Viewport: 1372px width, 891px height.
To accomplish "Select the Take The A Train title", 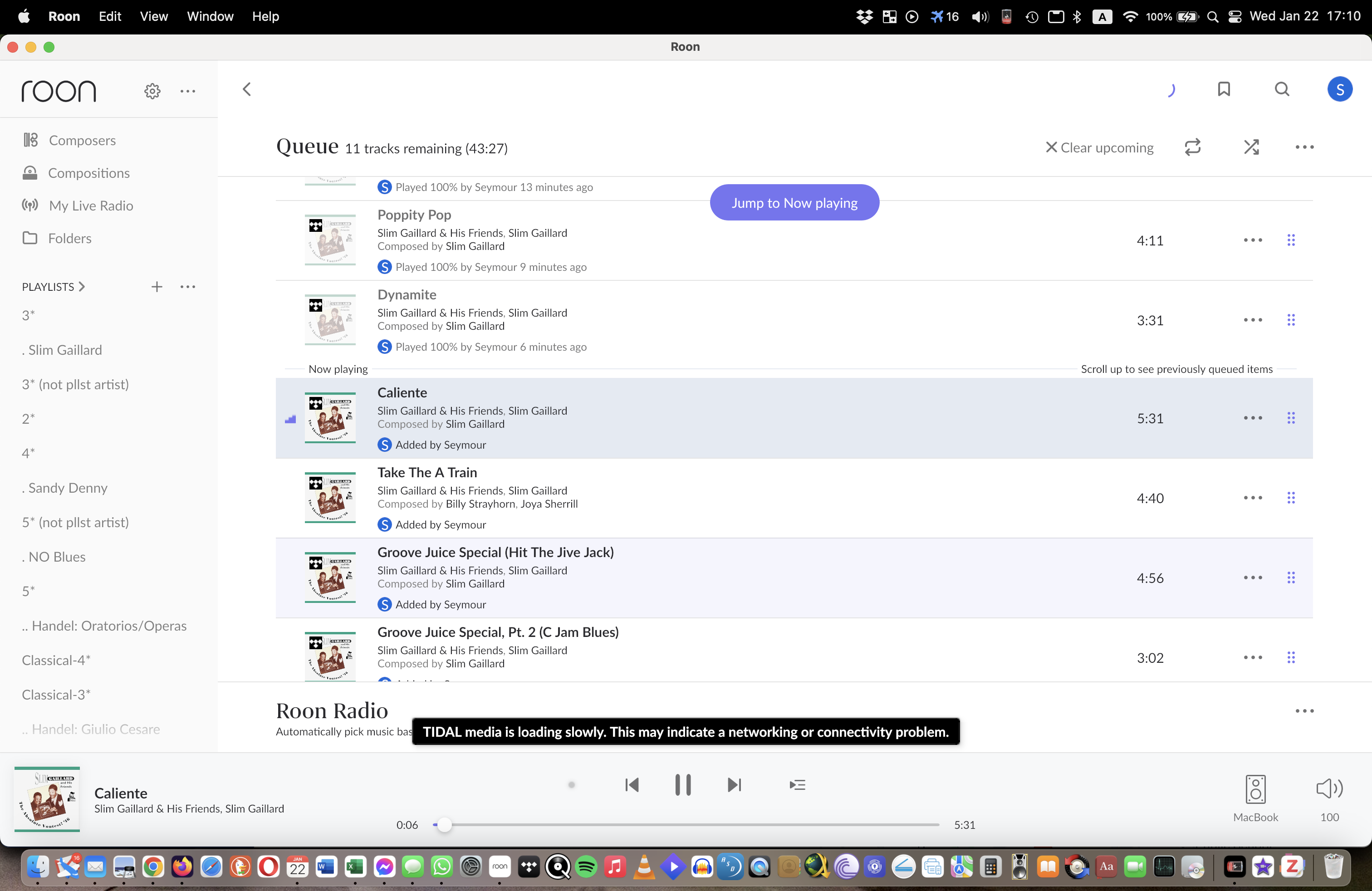I will (x=427, y=472).
